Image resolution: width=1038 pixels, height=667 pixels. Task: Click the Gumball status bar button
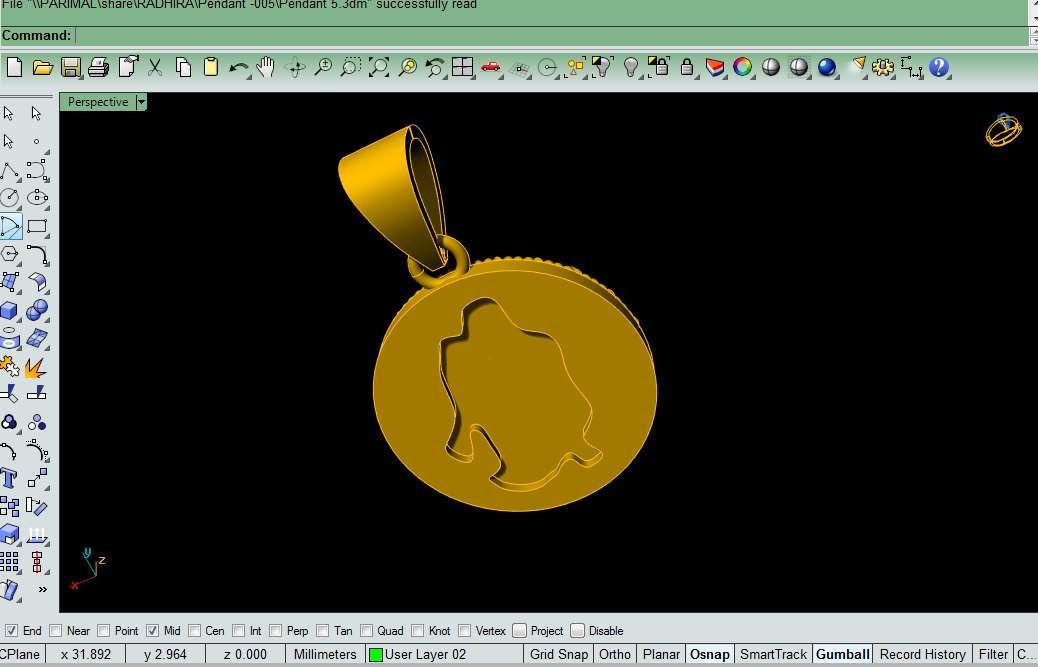point(842,654)
